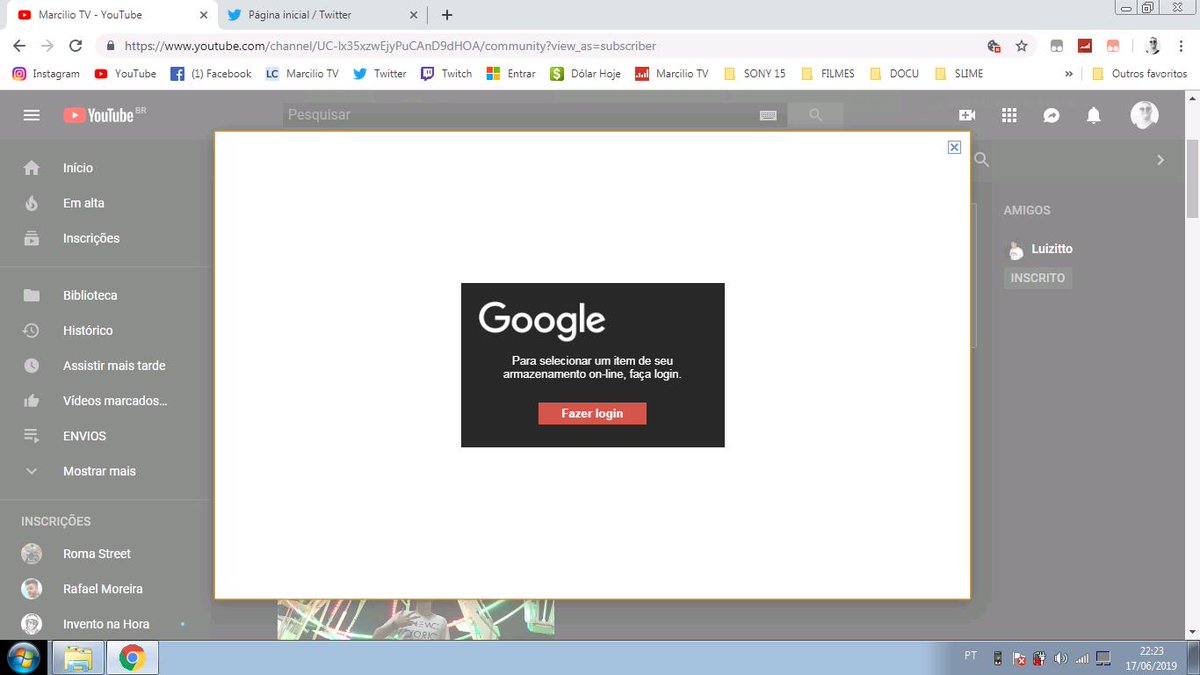Open the YouTube account avatar menu
This screenshot has height=675, width=1200.
[1144, 115]
